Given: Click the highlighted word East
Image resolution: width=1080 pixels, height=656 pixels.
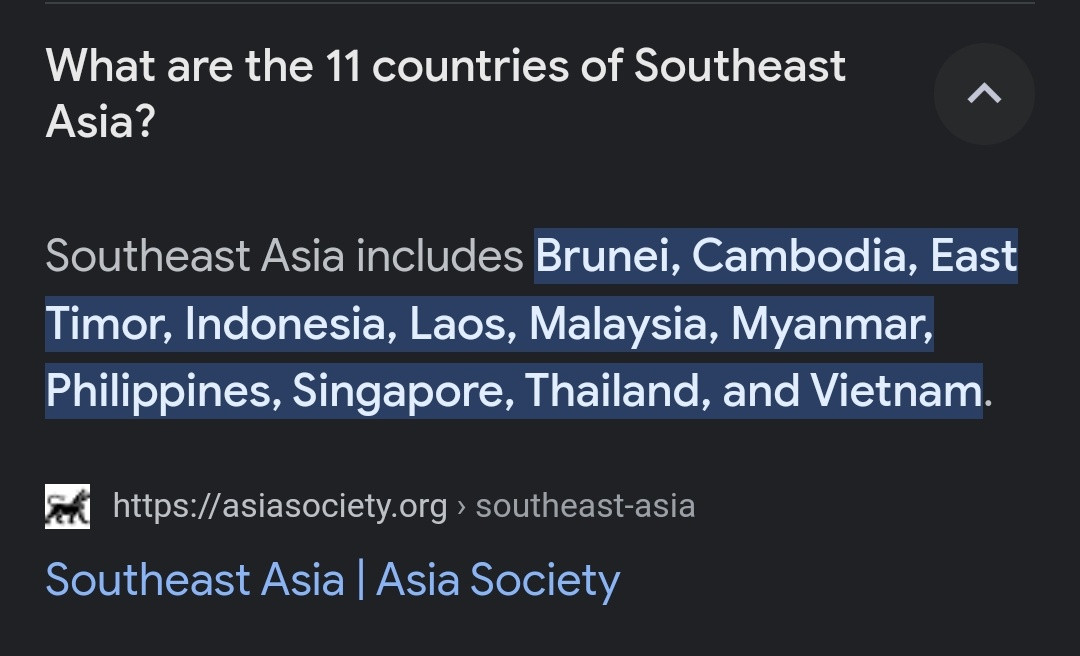Looking at the screenshot, I should tap(974, 257).
